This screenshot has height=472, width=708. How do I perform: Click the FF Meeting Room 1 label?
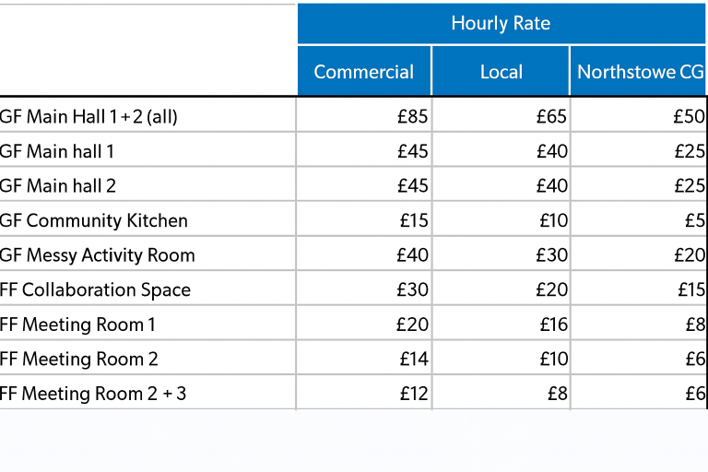click(78, 325)
